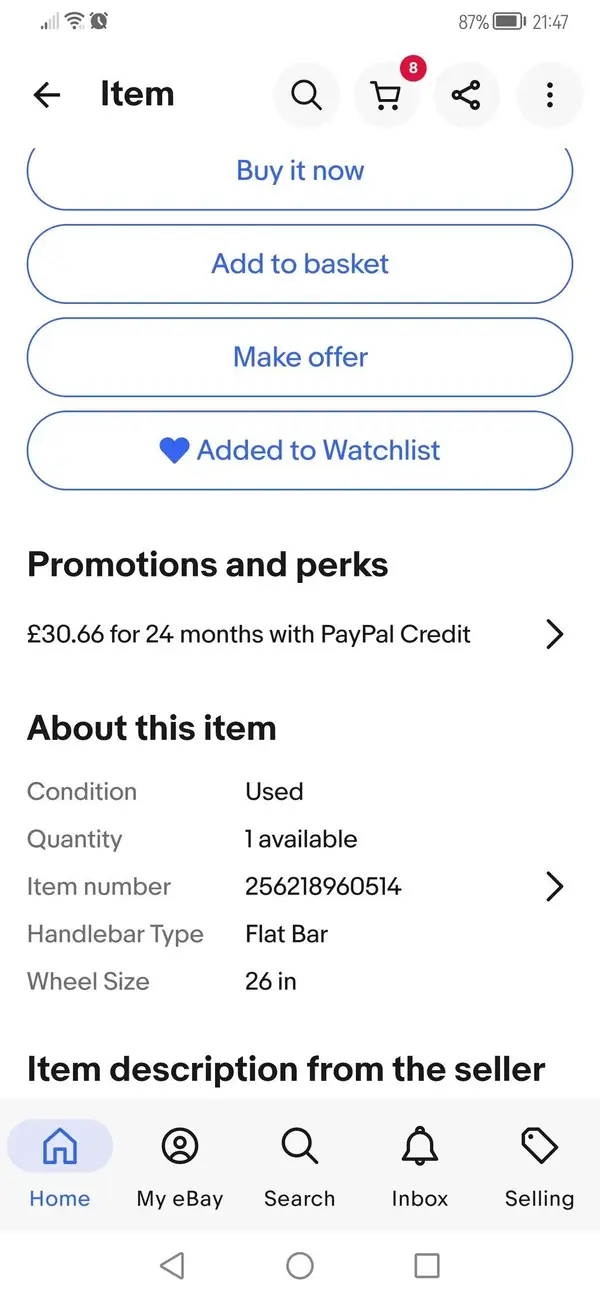Open the three-dot overflow menu
The height and width of the screenshot is (1299, 600).
tap(549, 95)
